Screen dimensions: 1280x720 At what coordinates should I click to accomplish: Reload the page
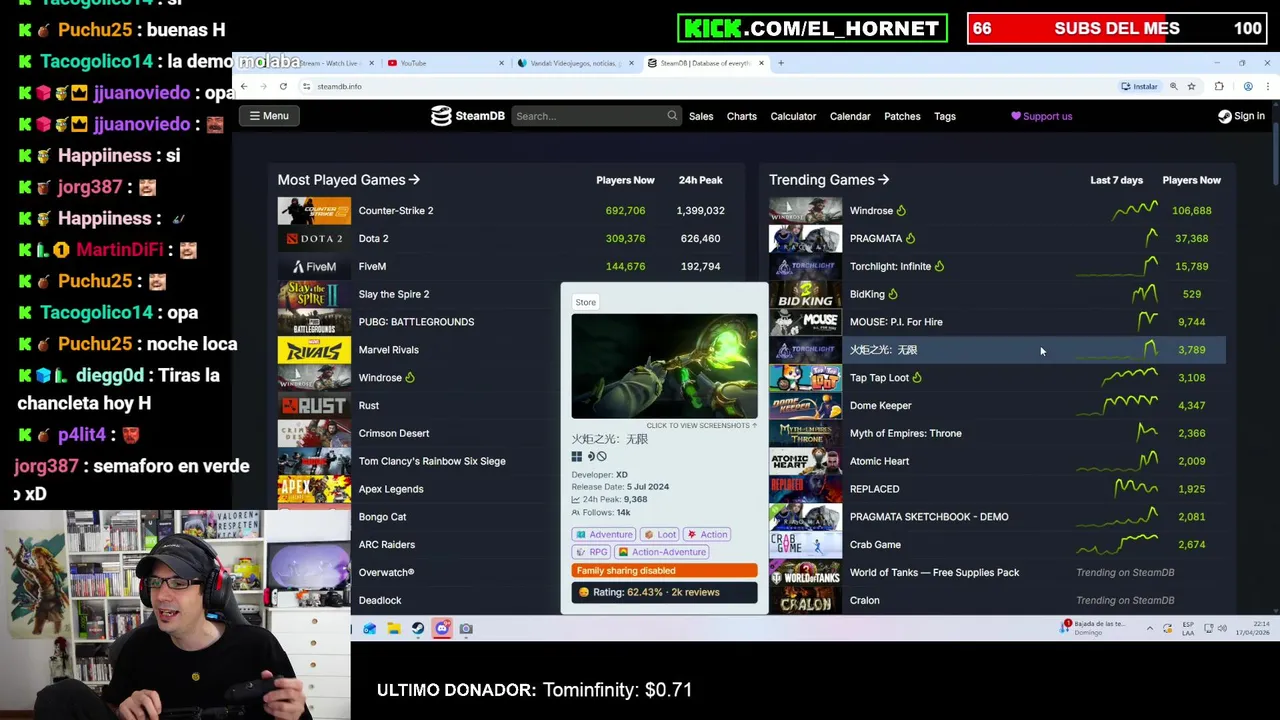point(283,87)
